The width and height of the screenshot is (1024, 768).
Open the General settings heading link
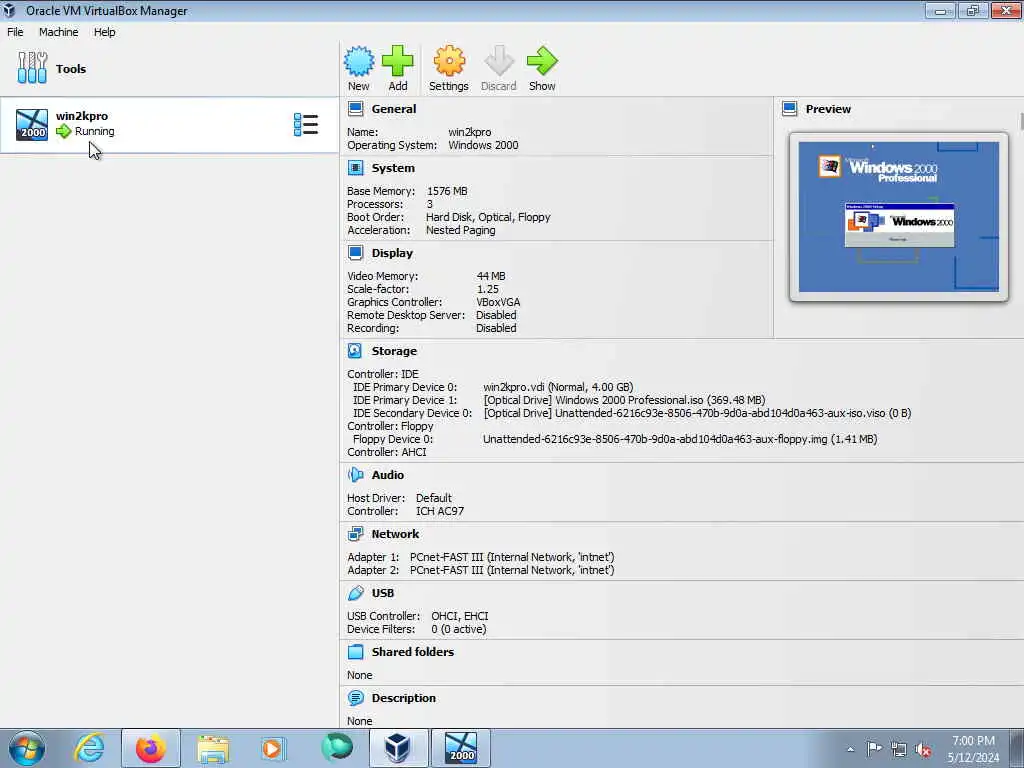point(394,109)
